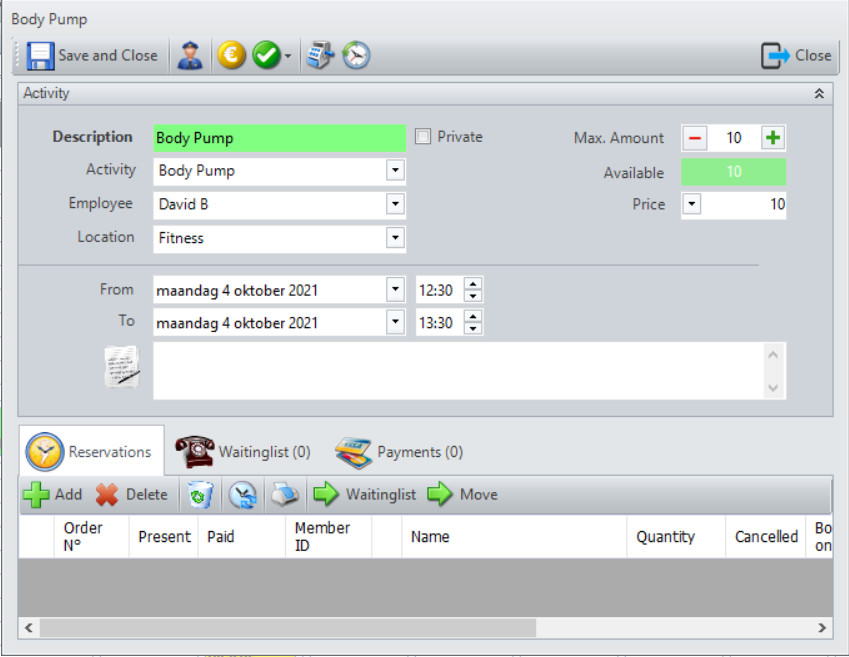849x657 pixels.
Task: Click the recycle bin icon
Action: coord(200,494)
